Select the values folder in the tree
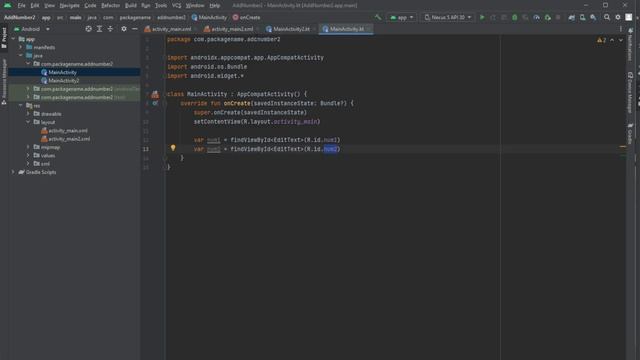The width and height of the screenshot is (640, 360). point(48,156)
